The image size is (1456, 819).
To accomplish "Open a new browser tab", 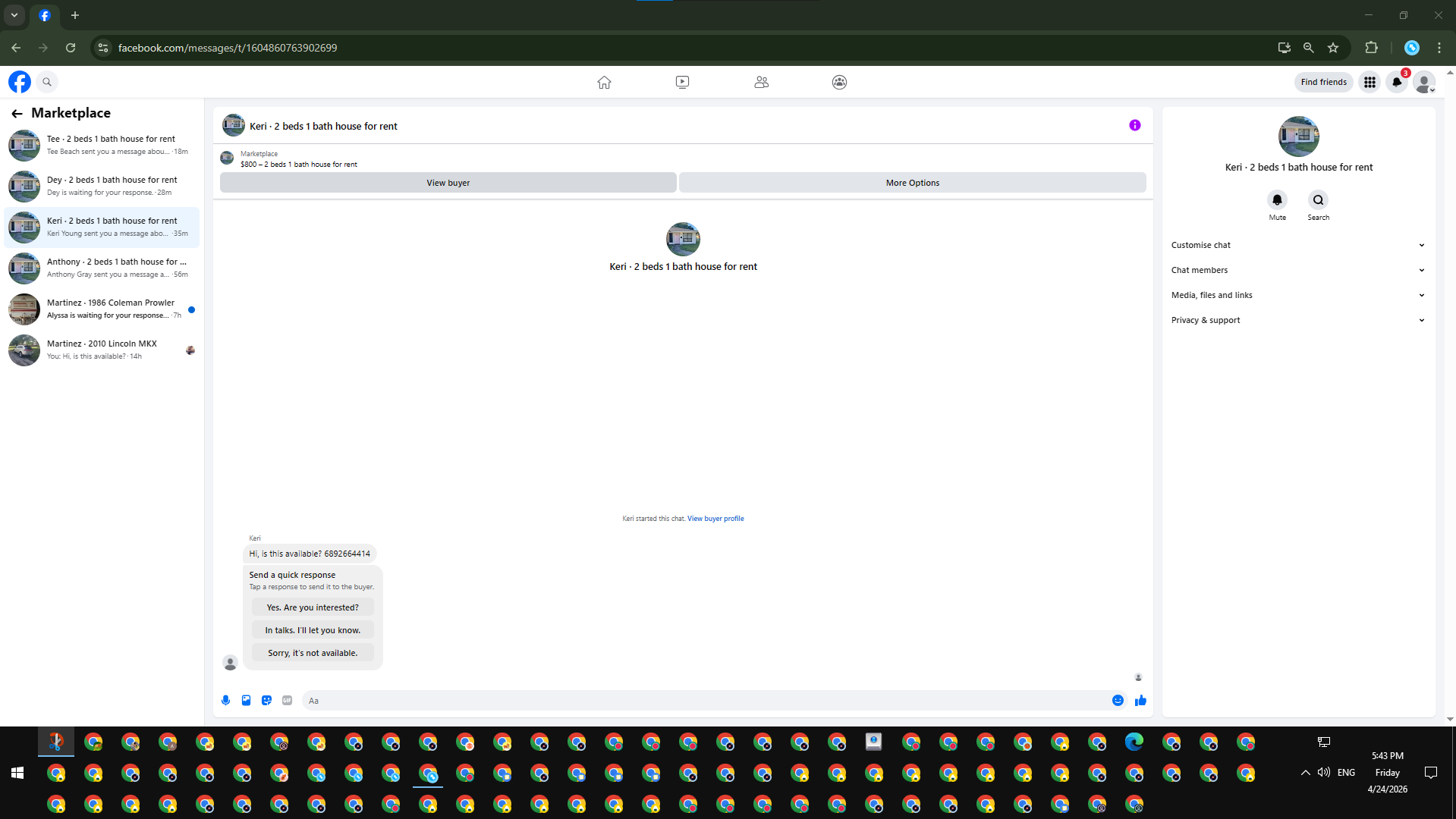I will [x=75, y=15].
